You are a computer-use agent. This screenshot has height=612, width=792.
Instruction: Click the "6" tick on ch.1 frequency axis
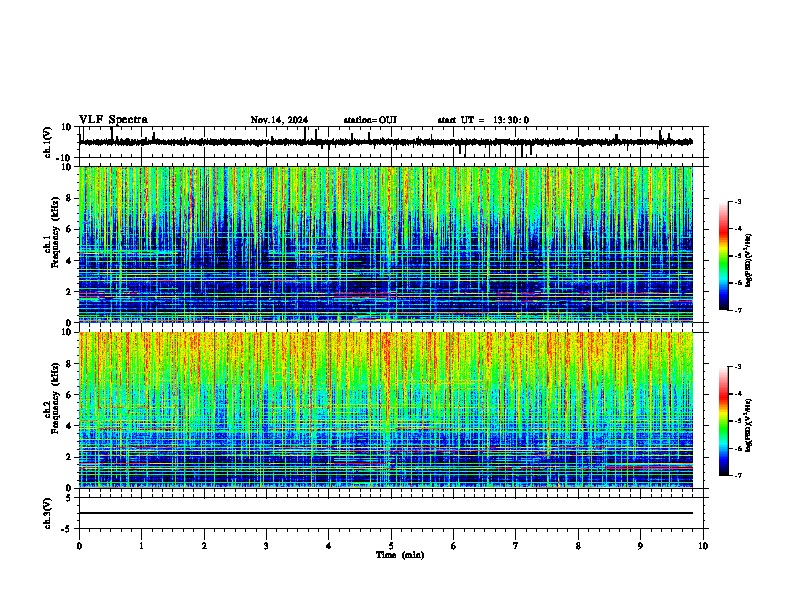coord(70,229)
